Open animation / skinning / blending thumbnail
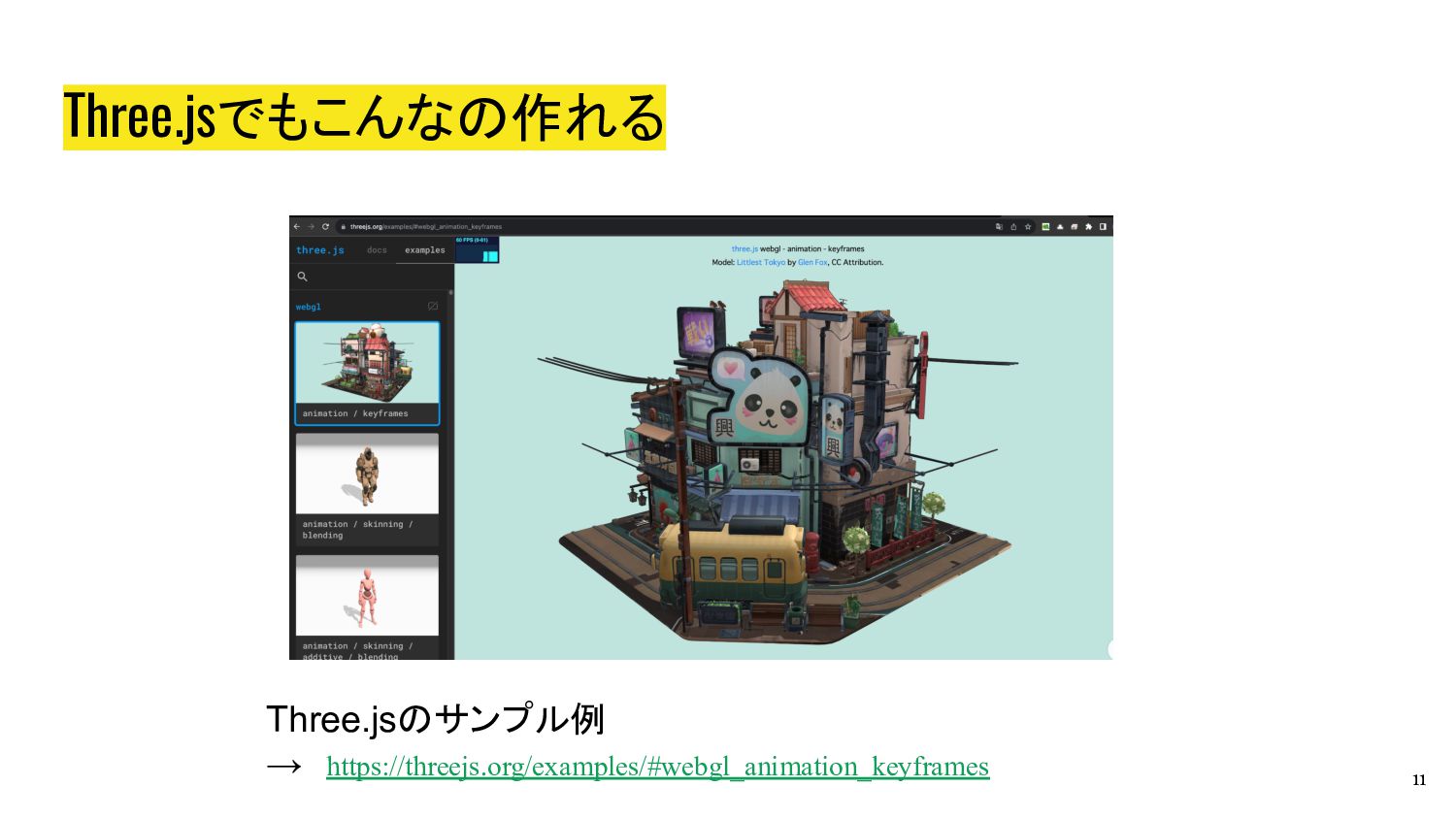The image size is (1456, 819). [367, 474]
